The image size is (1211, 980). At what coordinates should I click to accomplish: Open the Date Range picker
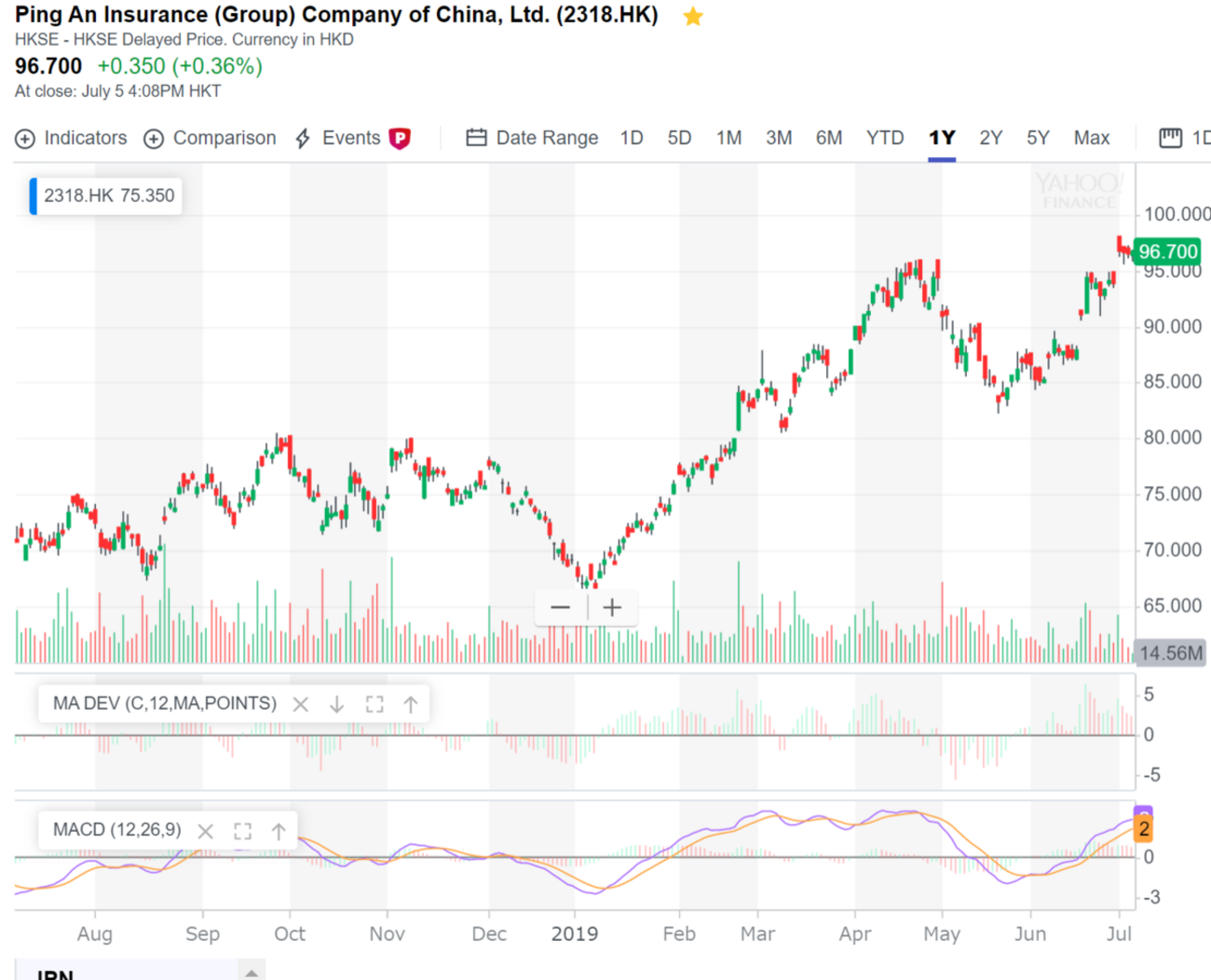coord(532,138)
